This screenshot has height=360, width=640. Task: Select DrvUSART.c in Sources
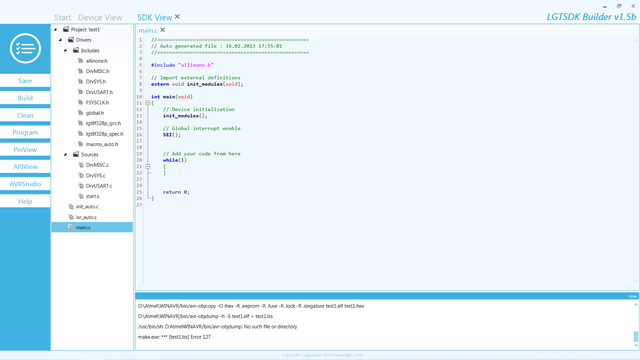pos(99,186)
